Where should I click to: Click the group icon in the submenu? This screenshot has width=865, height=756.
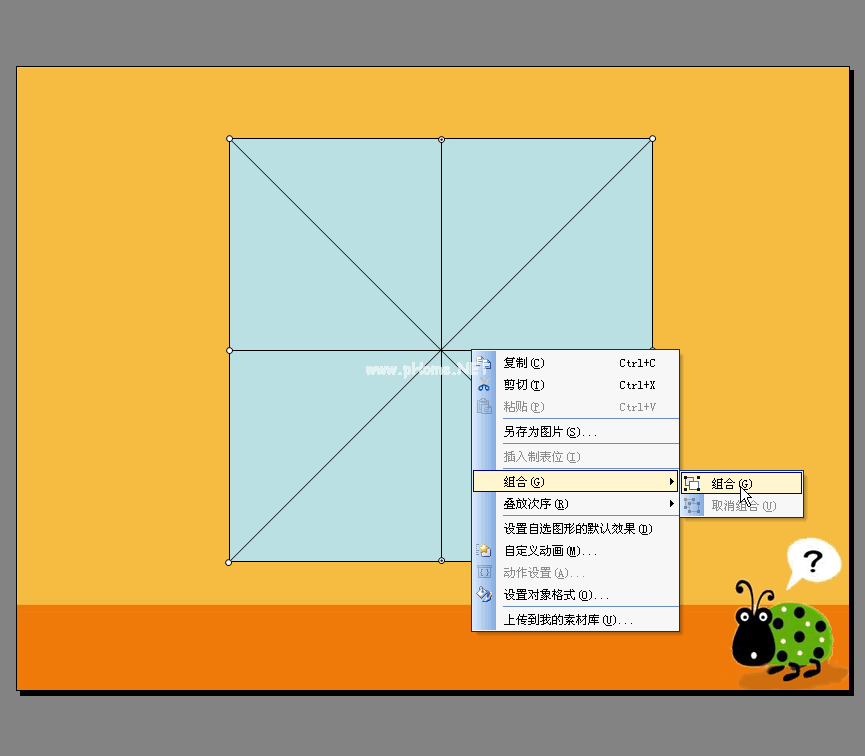(x=692, y=483)
